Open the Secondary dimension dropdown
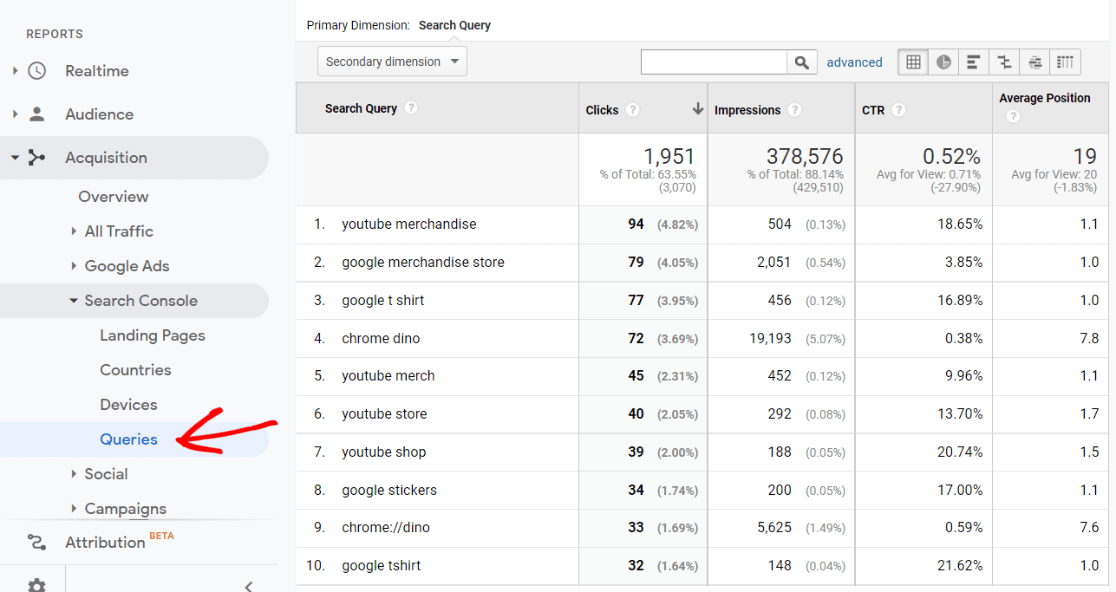Screen dimensions: 1116x592 (x=391, y=61)
